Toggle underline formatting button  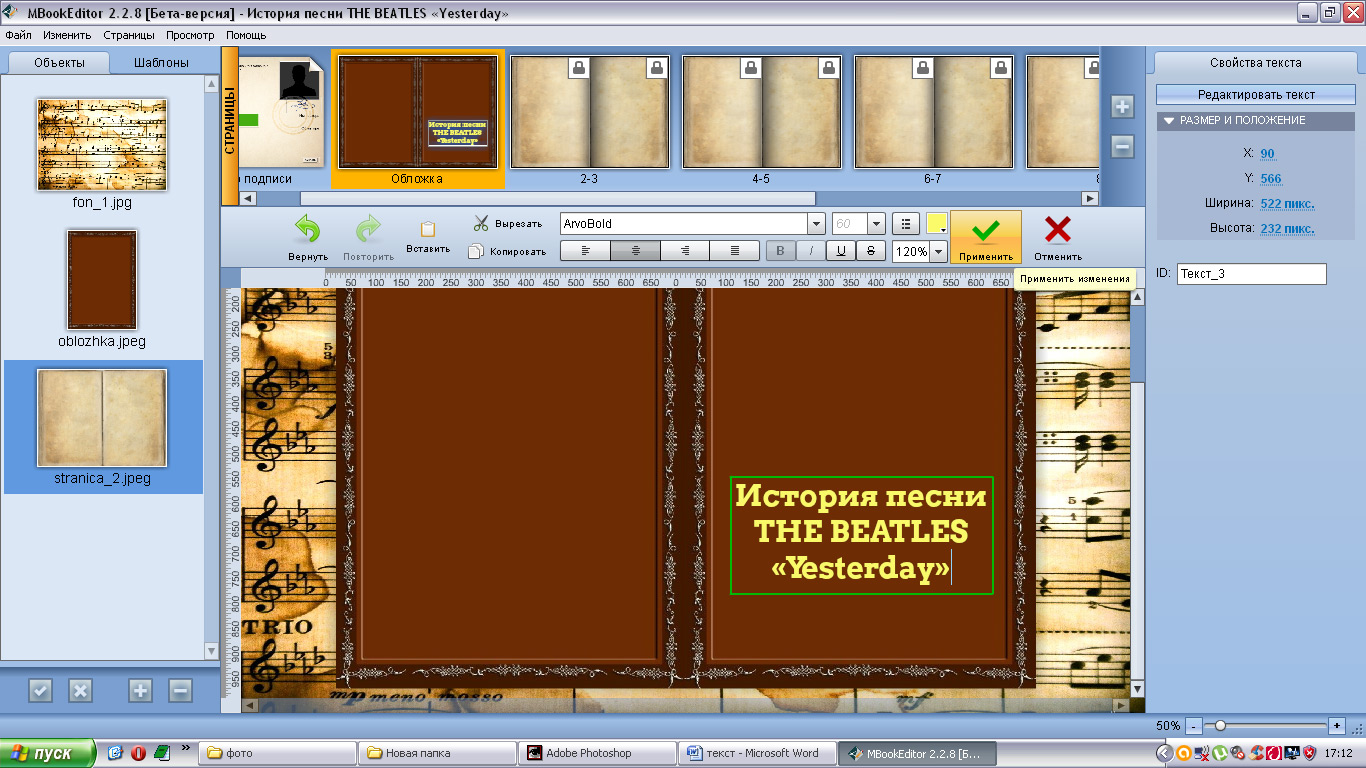841,251
